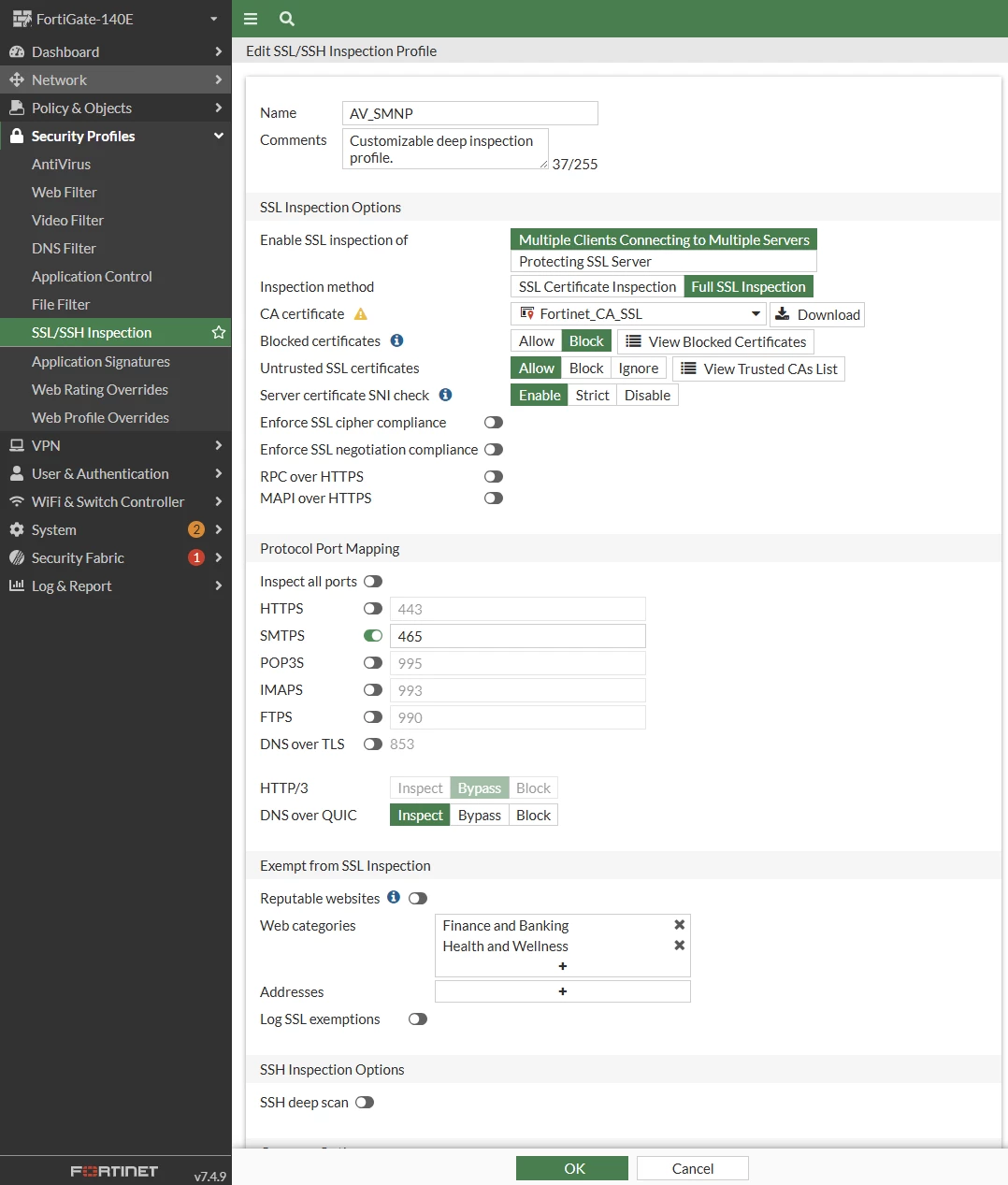Click the Security Profiles lock icon
This screenshot has height=1185, width=1008.
[x=17, y=136]
